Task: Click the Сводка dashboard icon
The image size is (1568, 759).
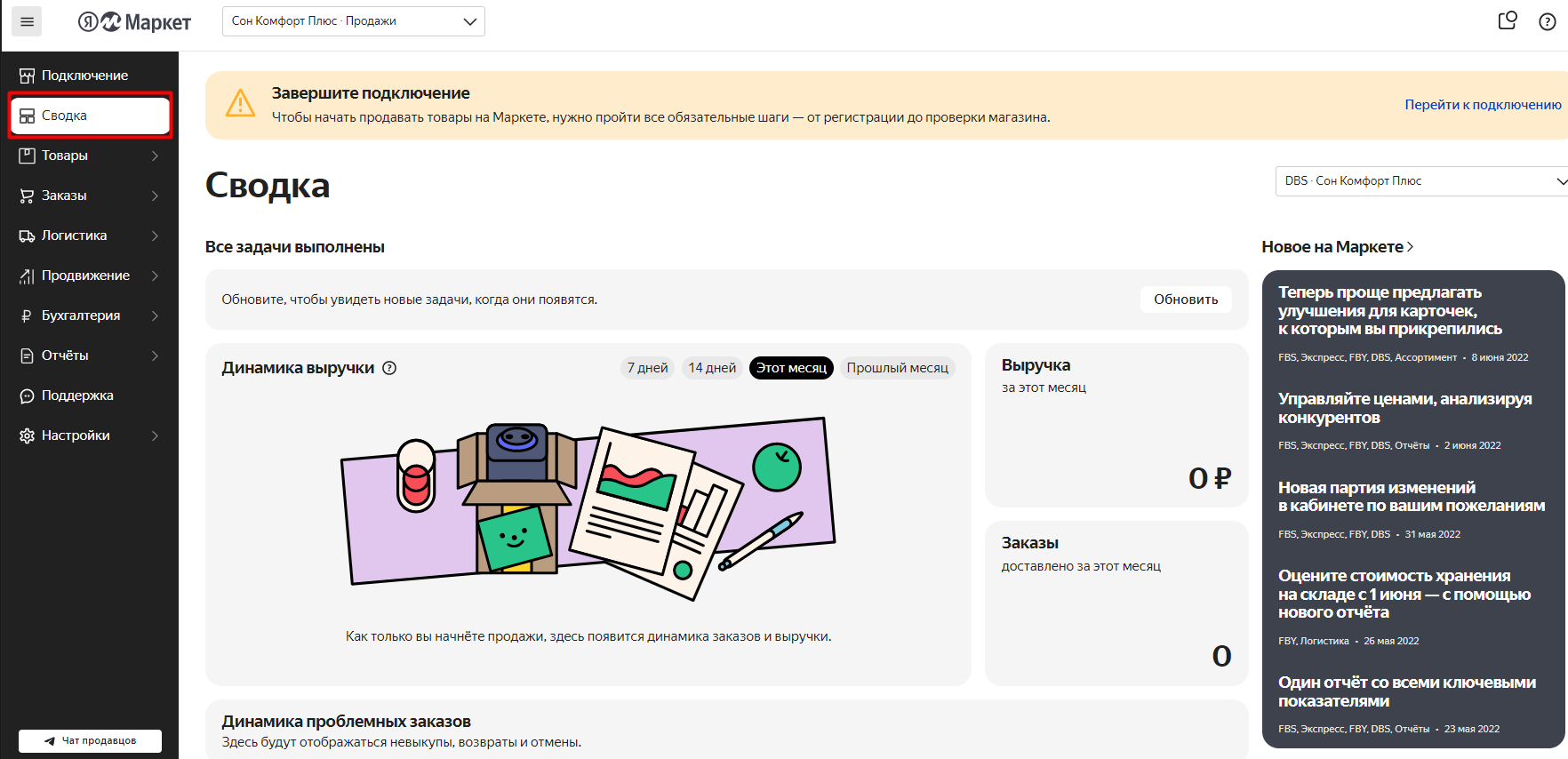Action: pos(28,116)
